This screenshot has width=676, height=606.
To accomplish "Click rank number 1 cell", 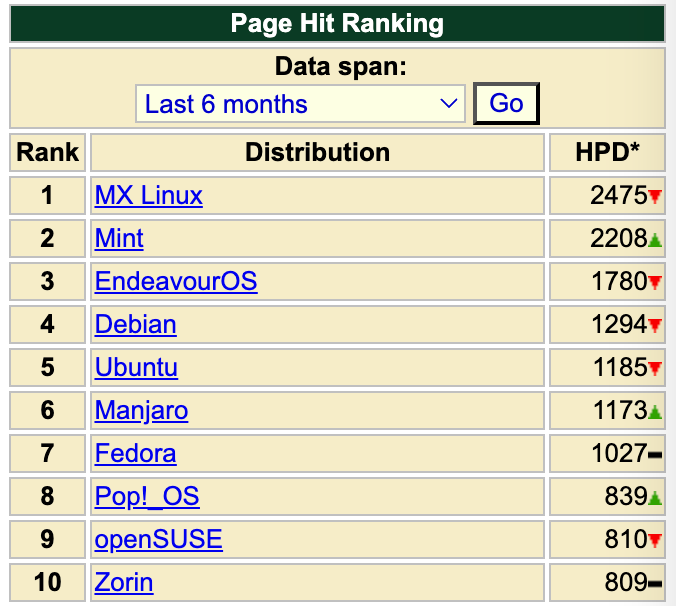I will 47,195.
